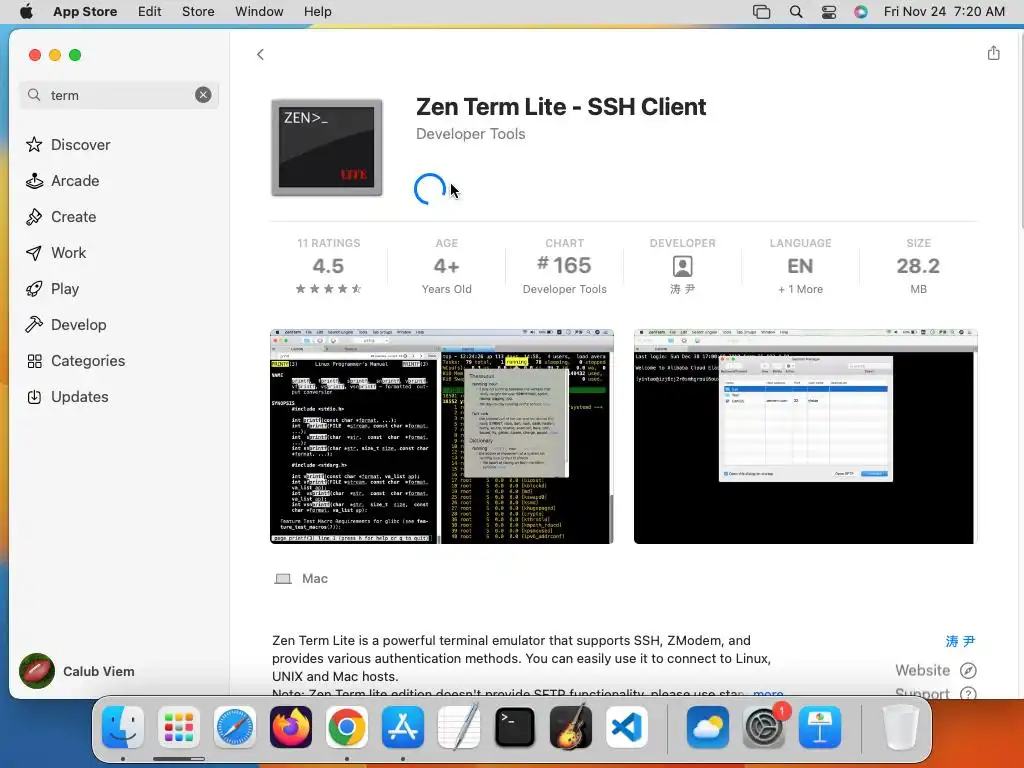Open Finder from the Dock

point(123,727)
